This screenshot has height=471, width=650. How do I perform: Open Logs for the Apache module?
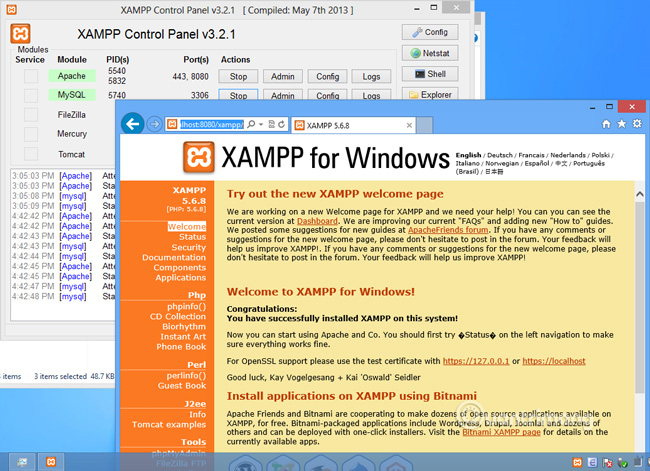click(371, 76)
